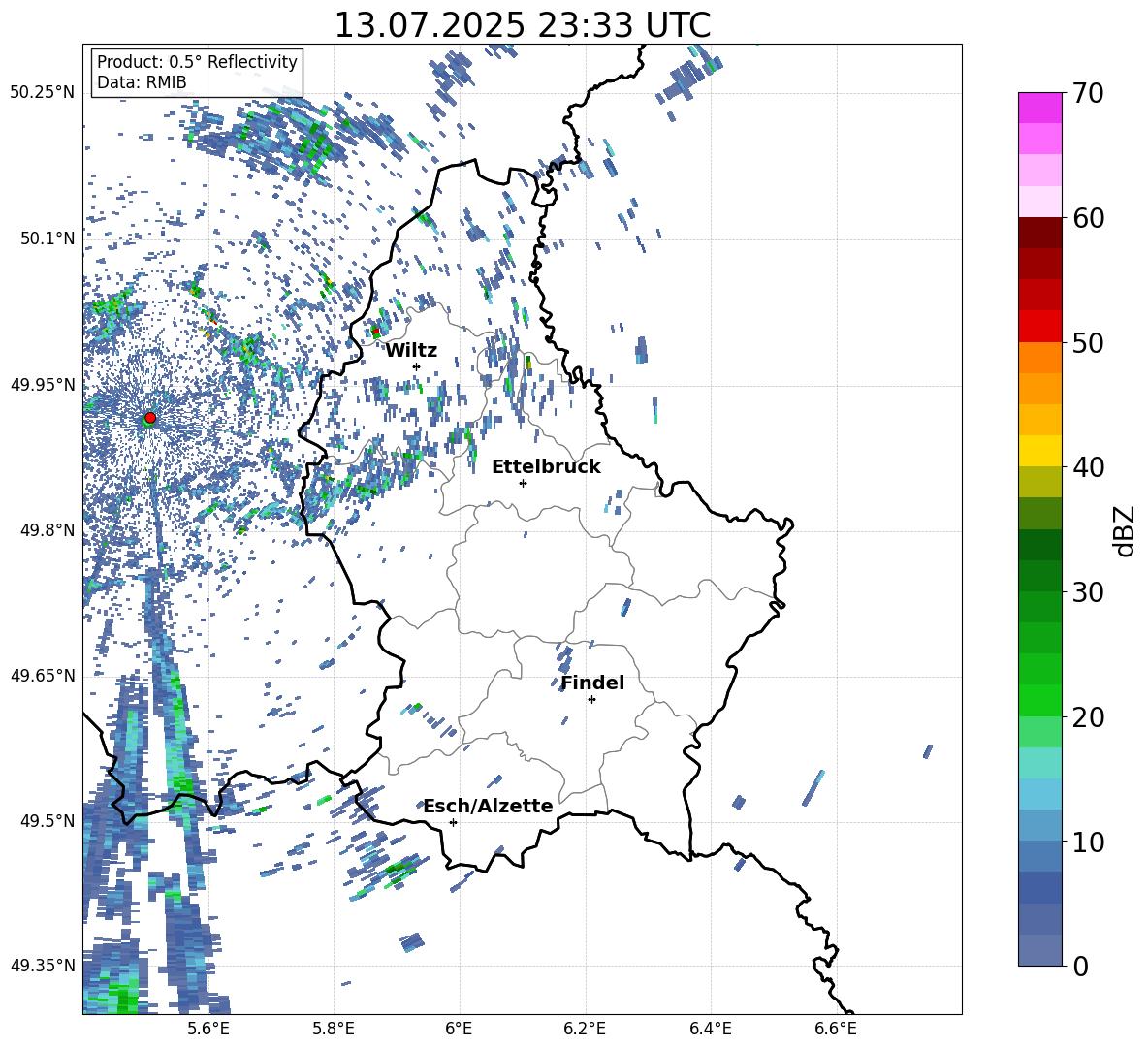1148x1048 pixels.
Task: Pick the dark maroon colorbar swatch below 60
Action: [1039, 233]
